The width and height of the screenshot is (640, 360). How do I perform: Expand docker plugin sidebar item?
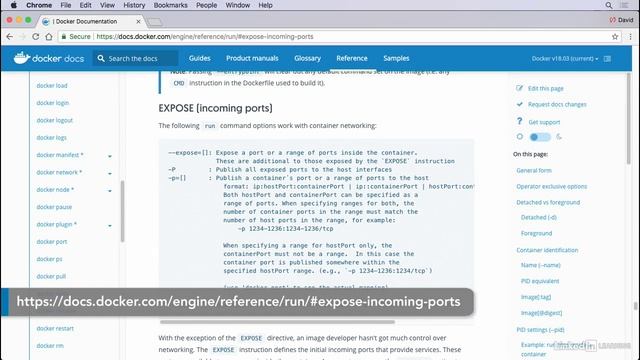(x=110, y=225)
